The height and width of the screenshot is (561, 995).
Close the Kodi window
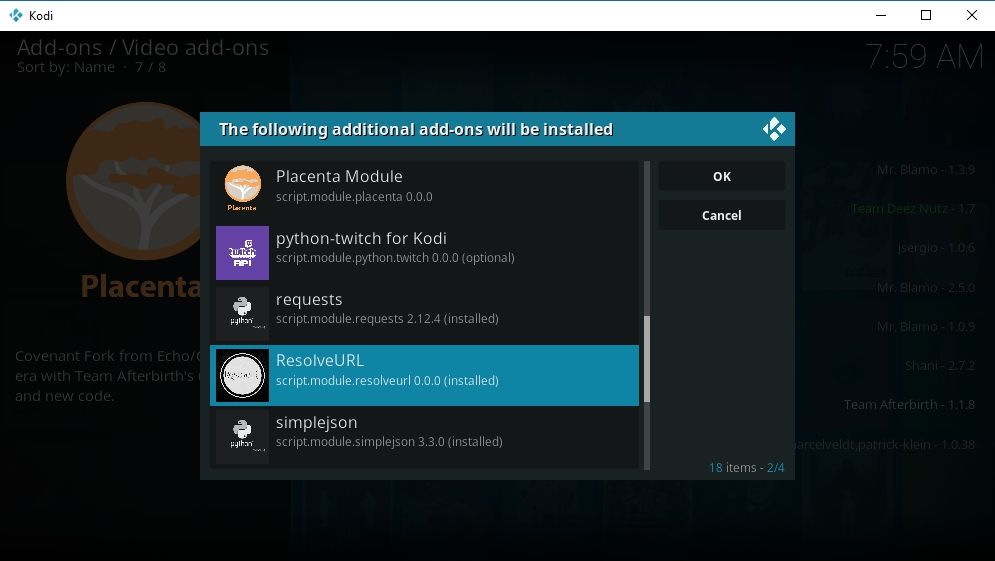click(x=972, y=15)
